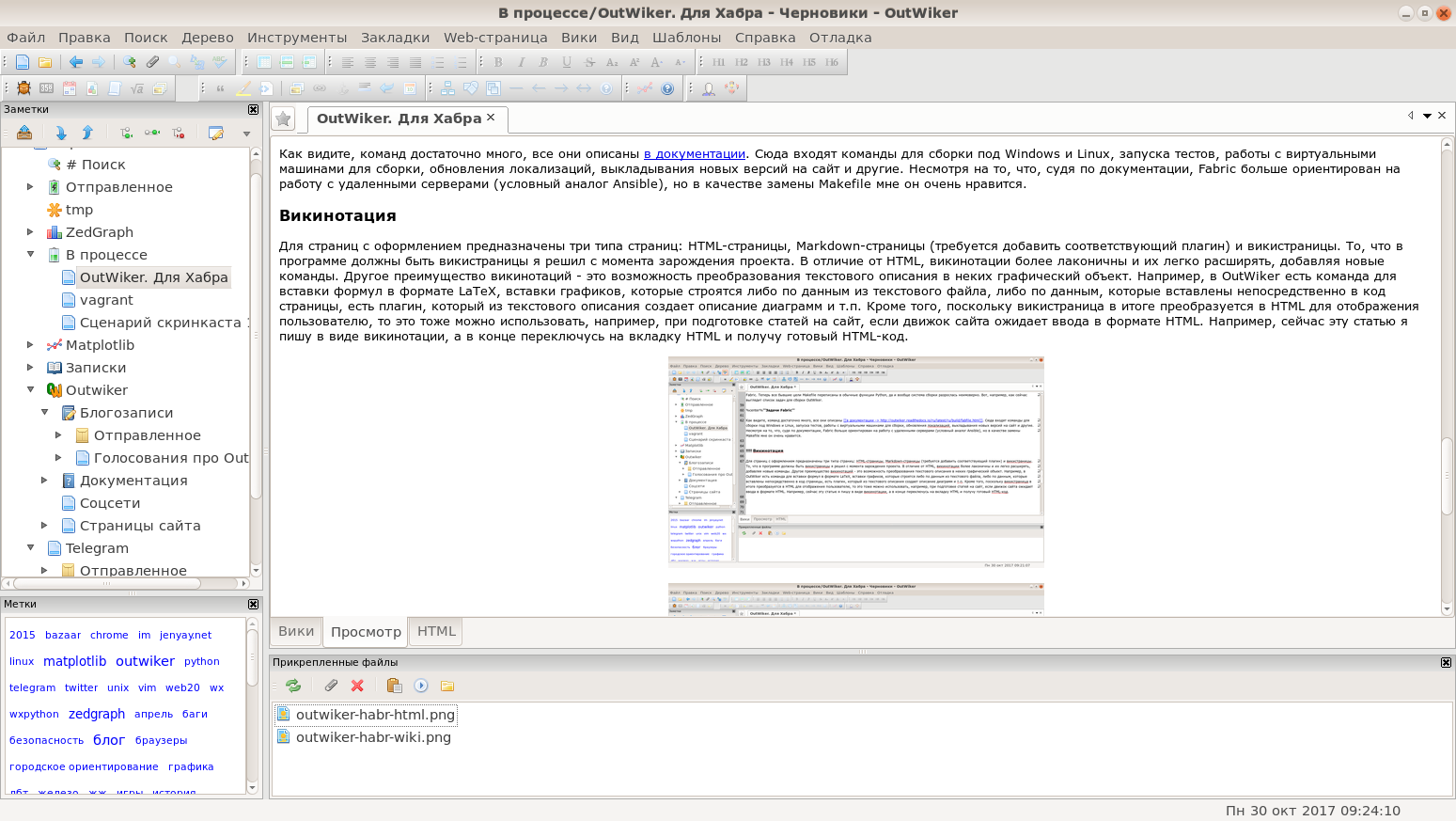Click the H1 heading button
This screenshot has width=1456, height=821.
pyautogui.click(x=719, y=62)
